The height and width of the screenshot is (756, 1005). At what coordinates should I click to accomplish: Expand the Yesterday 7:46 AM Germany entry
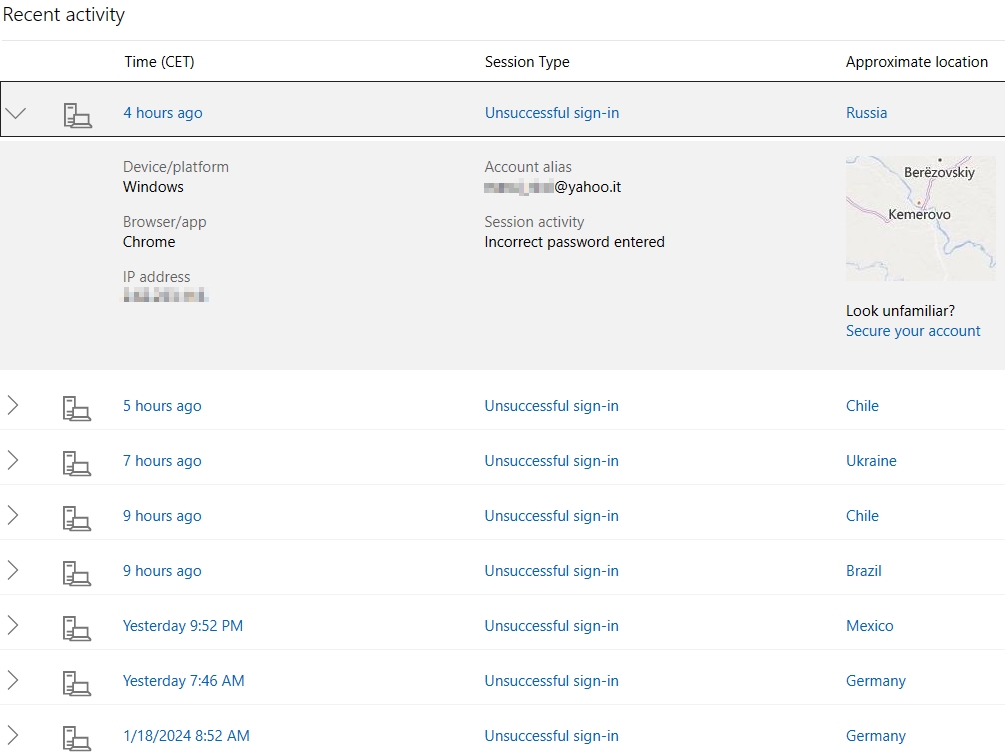coord(13,681)
